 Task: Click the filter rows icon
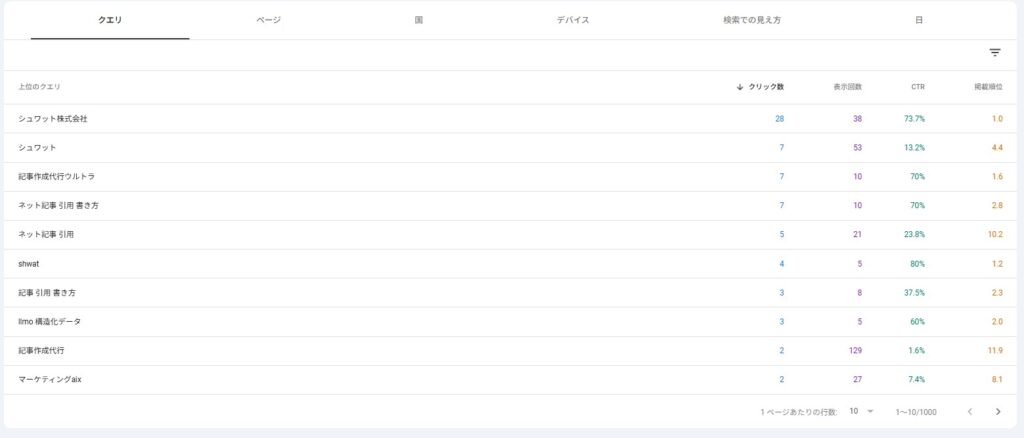(x=994, y=53)
